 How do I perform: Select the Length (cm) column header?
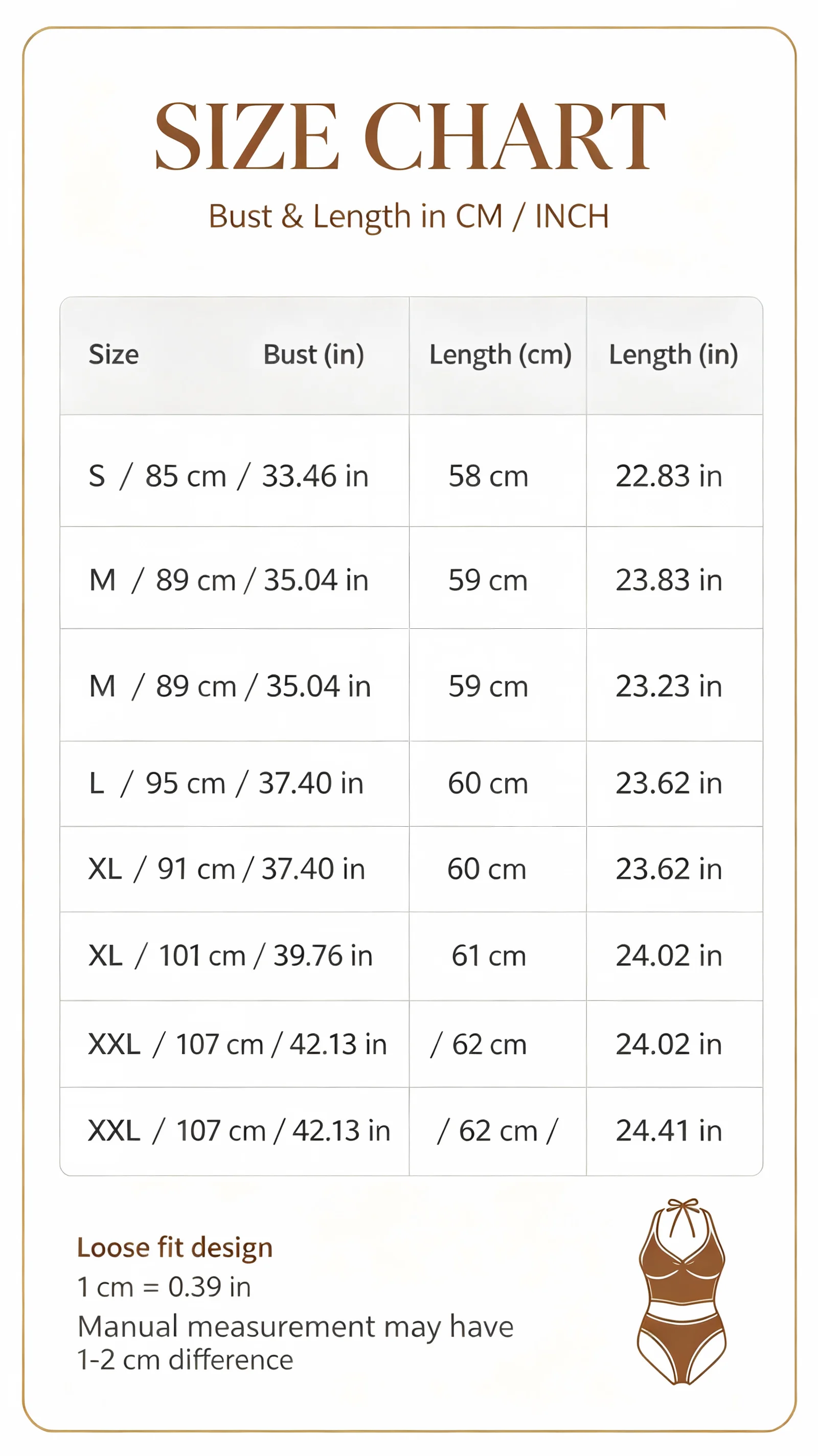pos(501,355)
